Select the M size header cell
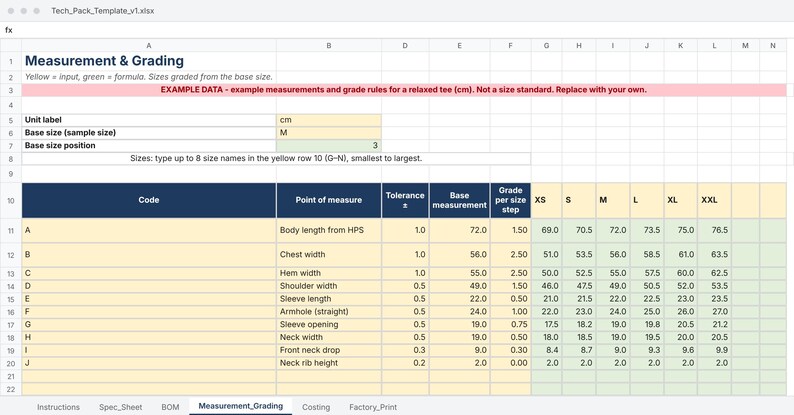794x415 pixels. (x=613, y=200)
